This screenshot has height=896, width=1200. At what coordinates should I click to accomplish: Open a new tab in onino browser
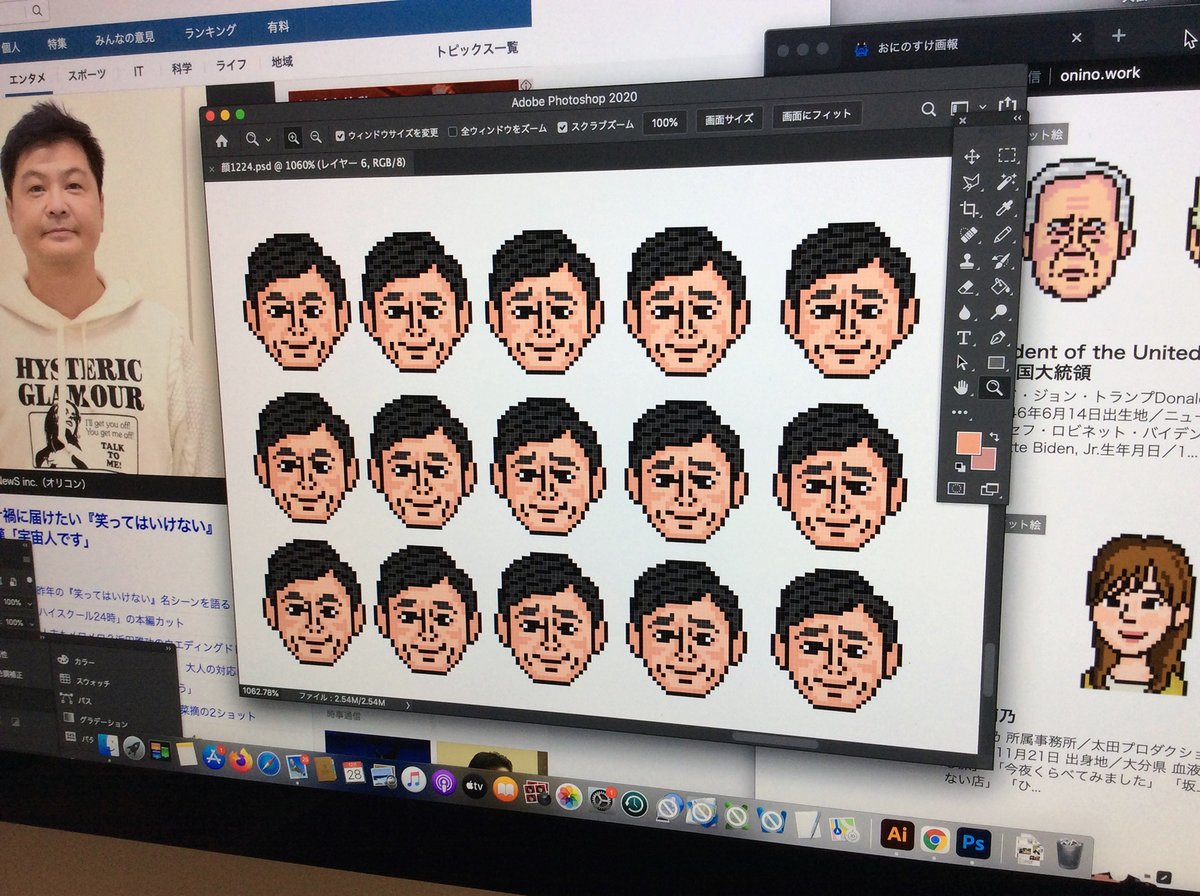pos(1118,35)
